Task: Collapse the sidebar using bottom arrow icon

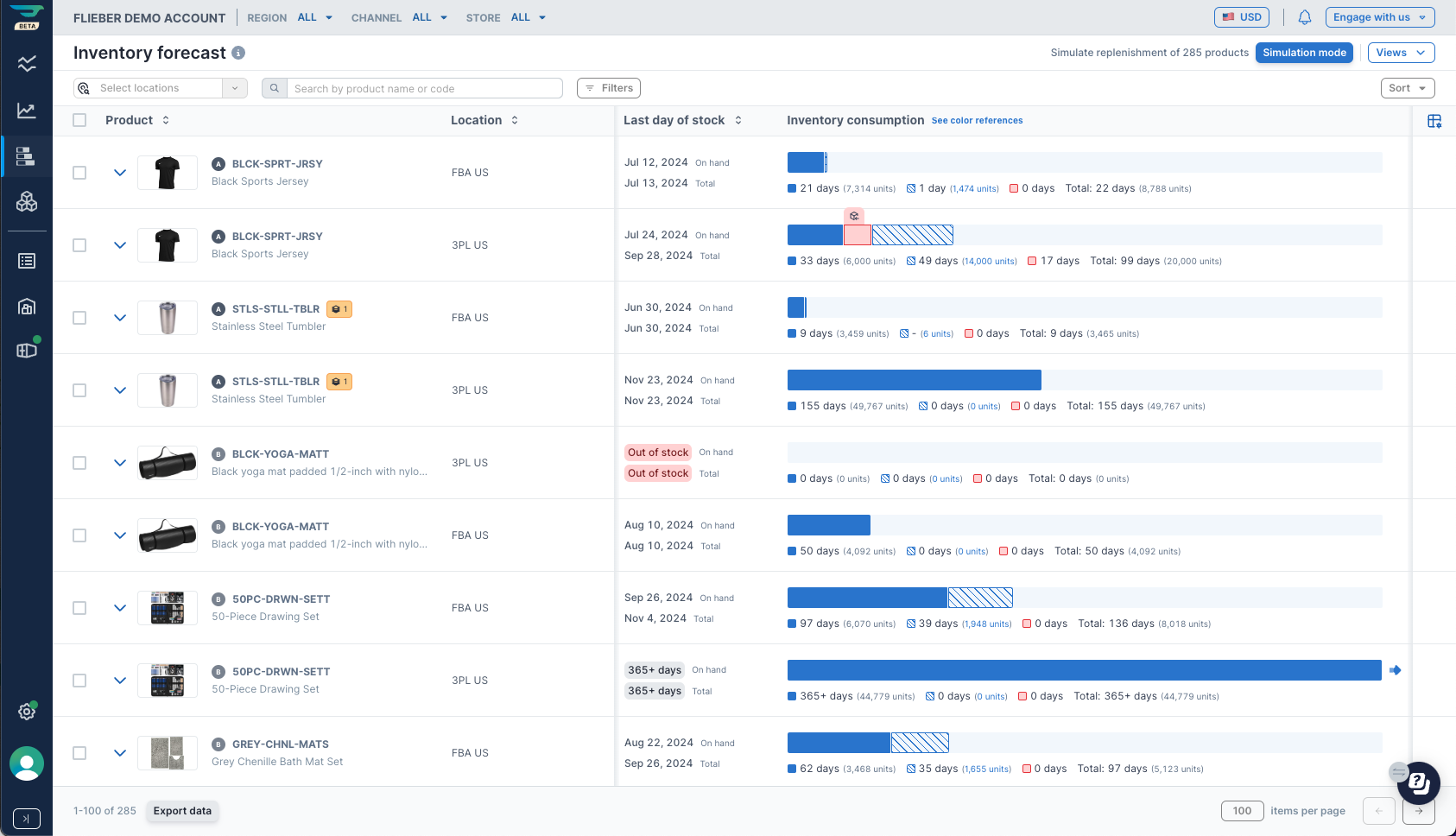Action: (x=26, y=819)
